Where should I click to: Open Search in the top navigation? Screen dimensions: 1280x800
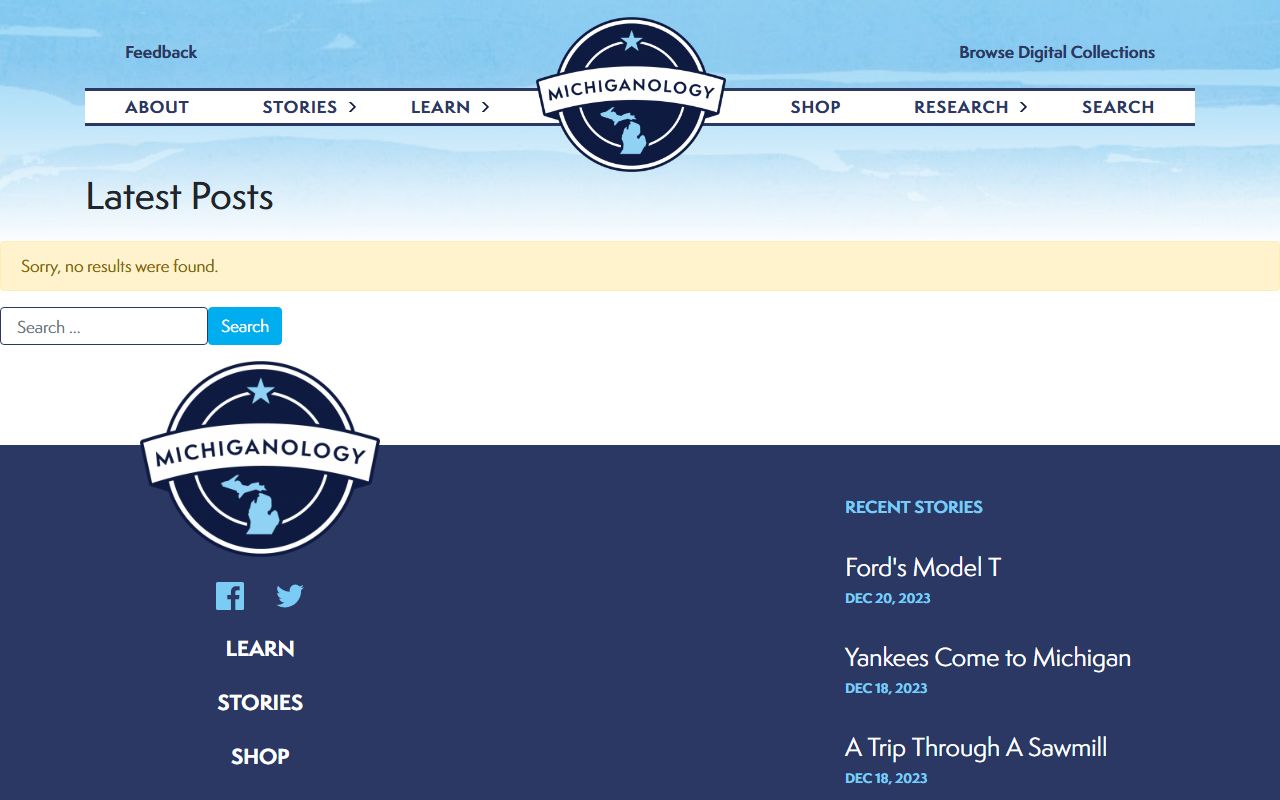pos(1118,107)
